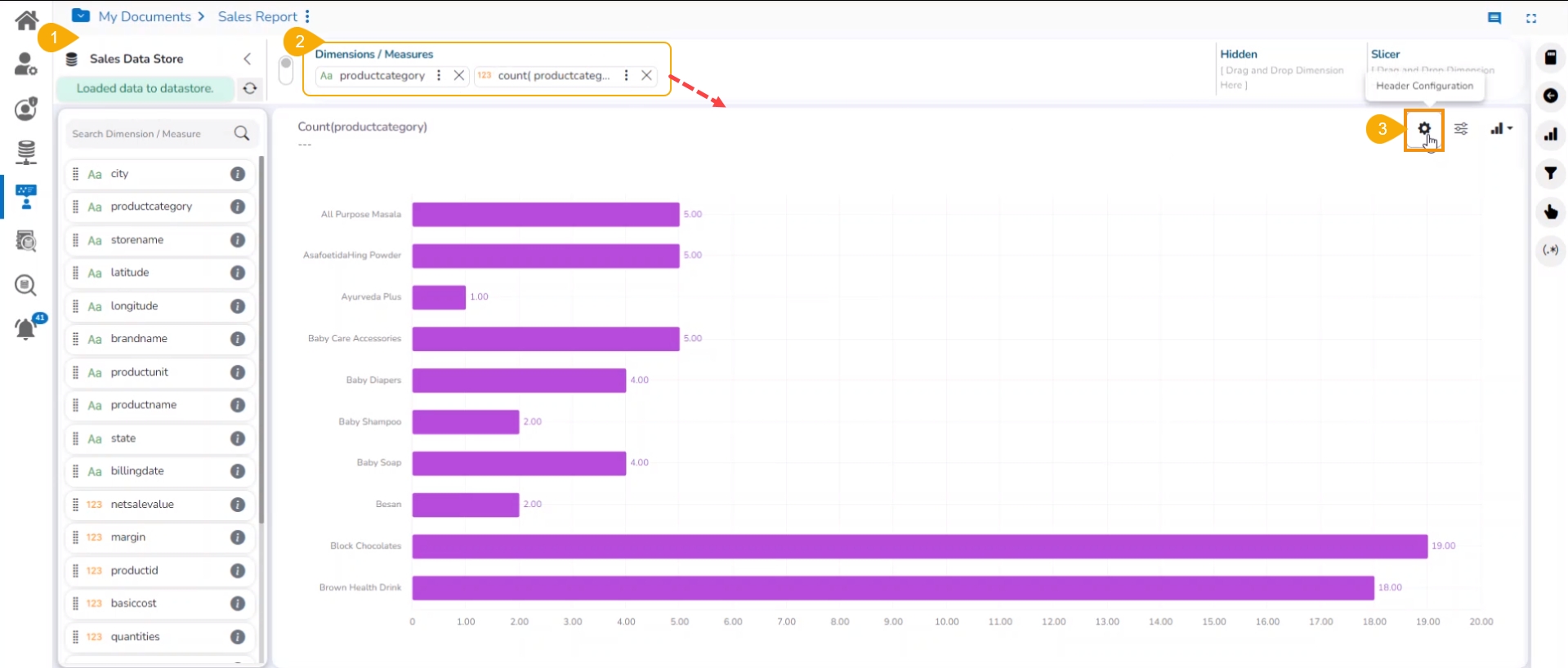Open Sales Report options menu
The image size is (1568, 668).
[x=307, y=16]
